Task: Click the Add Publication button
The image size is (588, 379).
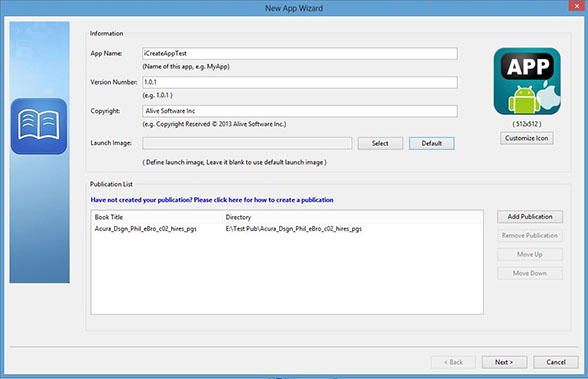Action: (530, 217)
